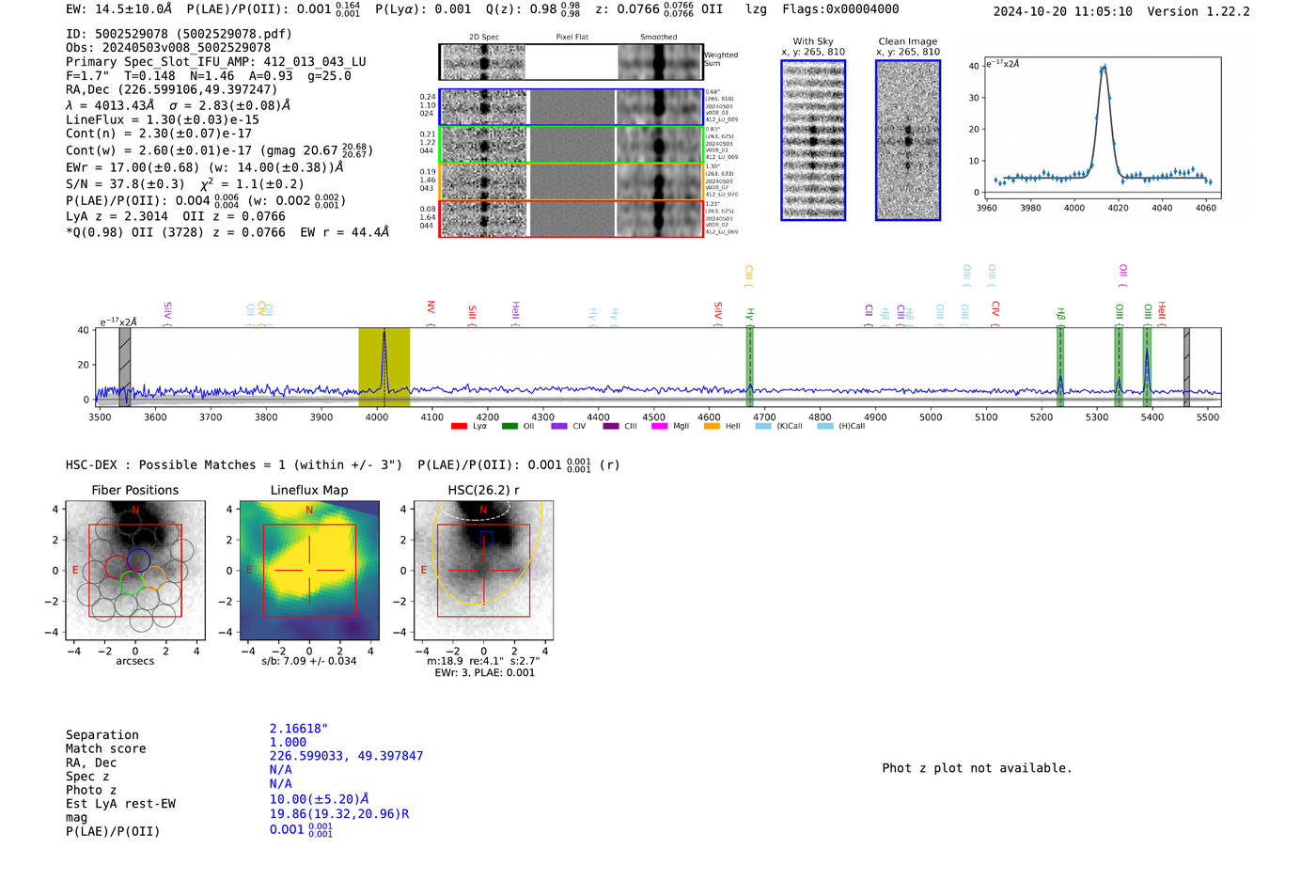Click the 'LineFlux = 1.30(±0.03)e-15' line
Viewport: 1316px width, 896px height.
pos(163,119)
